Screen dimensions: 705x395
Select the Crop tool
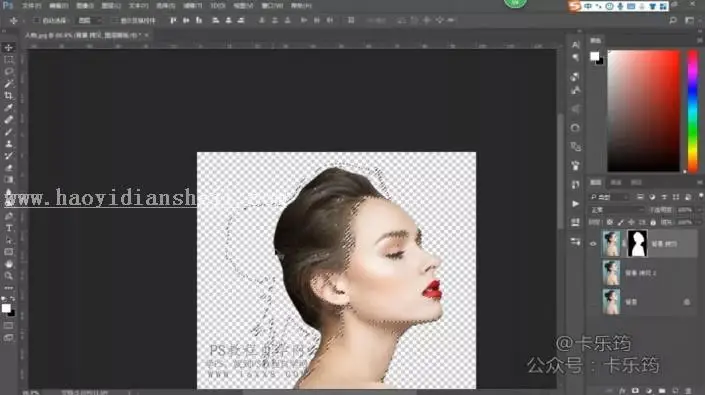coord(9,96)
